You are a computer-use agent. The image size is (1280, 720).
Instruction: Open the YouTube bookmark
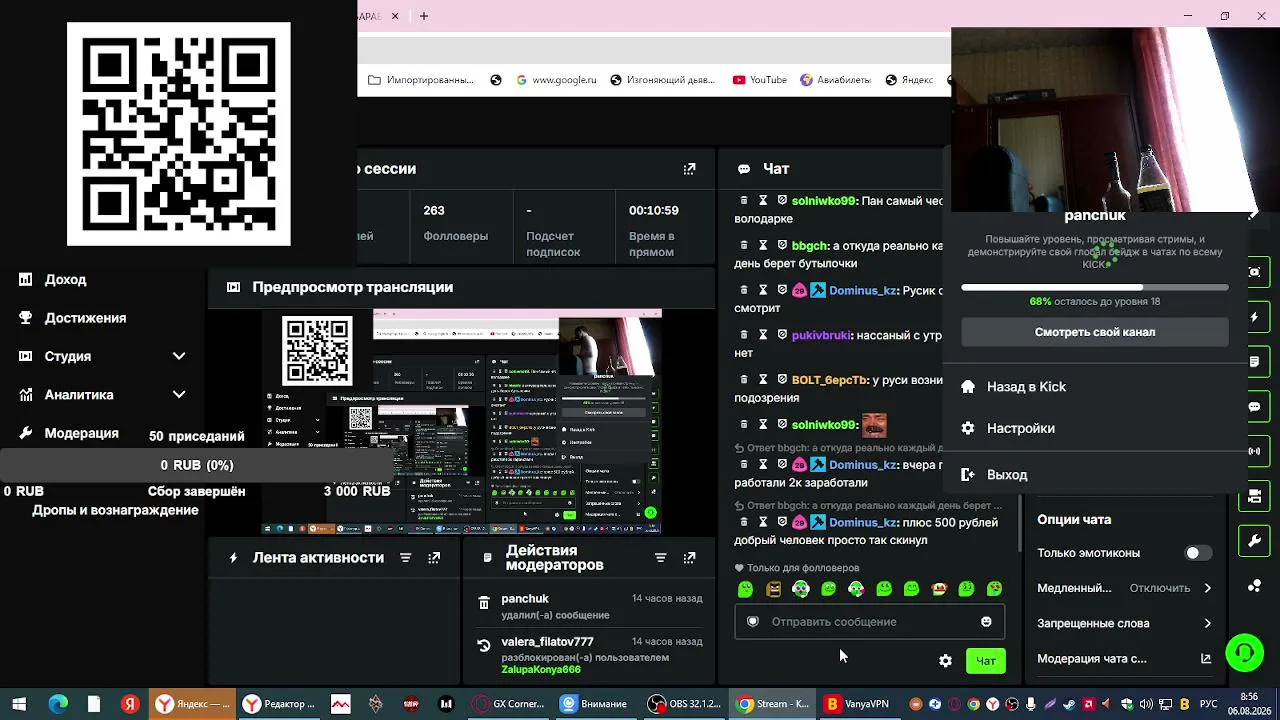759,80
